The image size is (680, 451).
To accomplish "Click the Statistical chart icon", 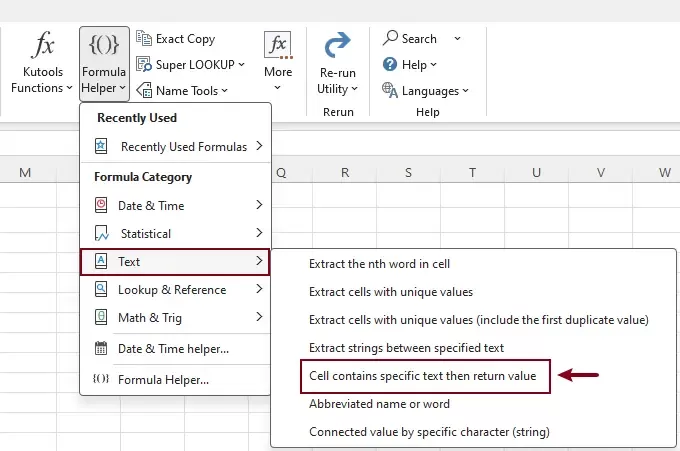I will (101, 233).
